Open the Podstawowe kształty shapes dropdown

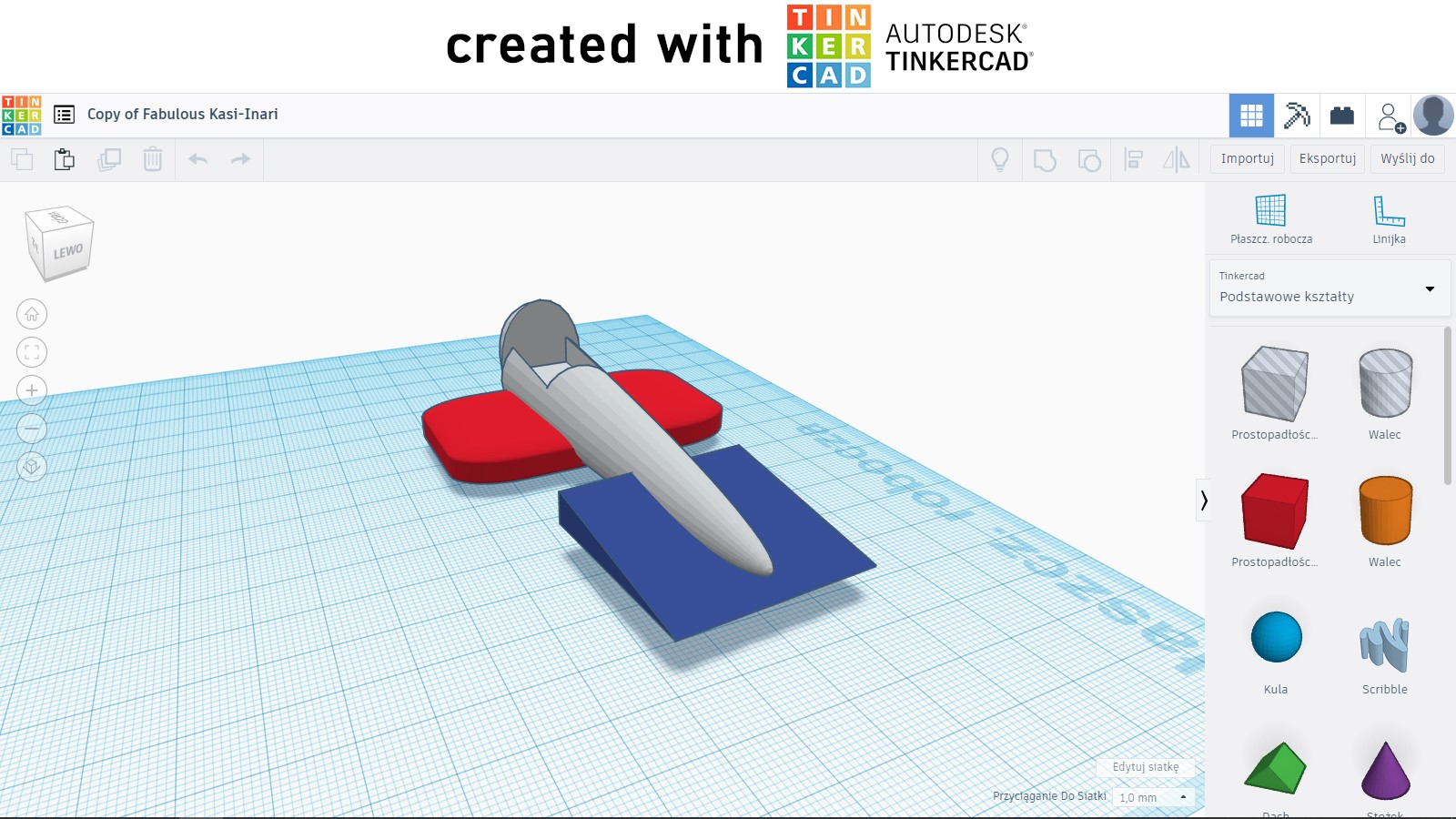click(1329, 288)
